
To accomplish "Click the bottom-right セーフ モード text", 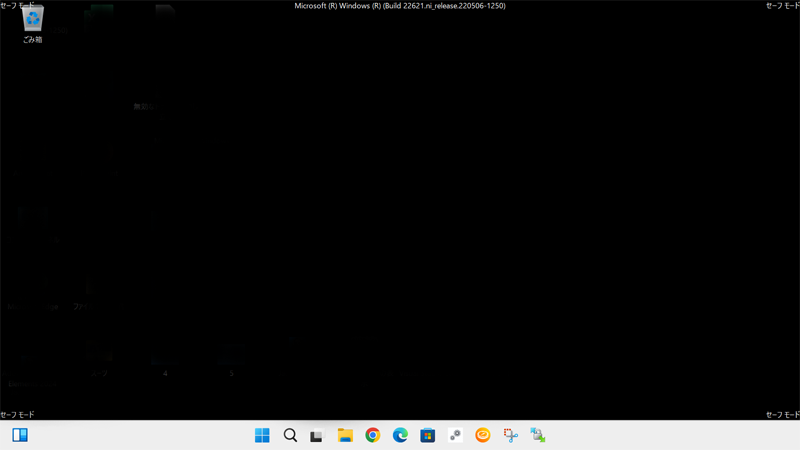I will coord(782,414).
